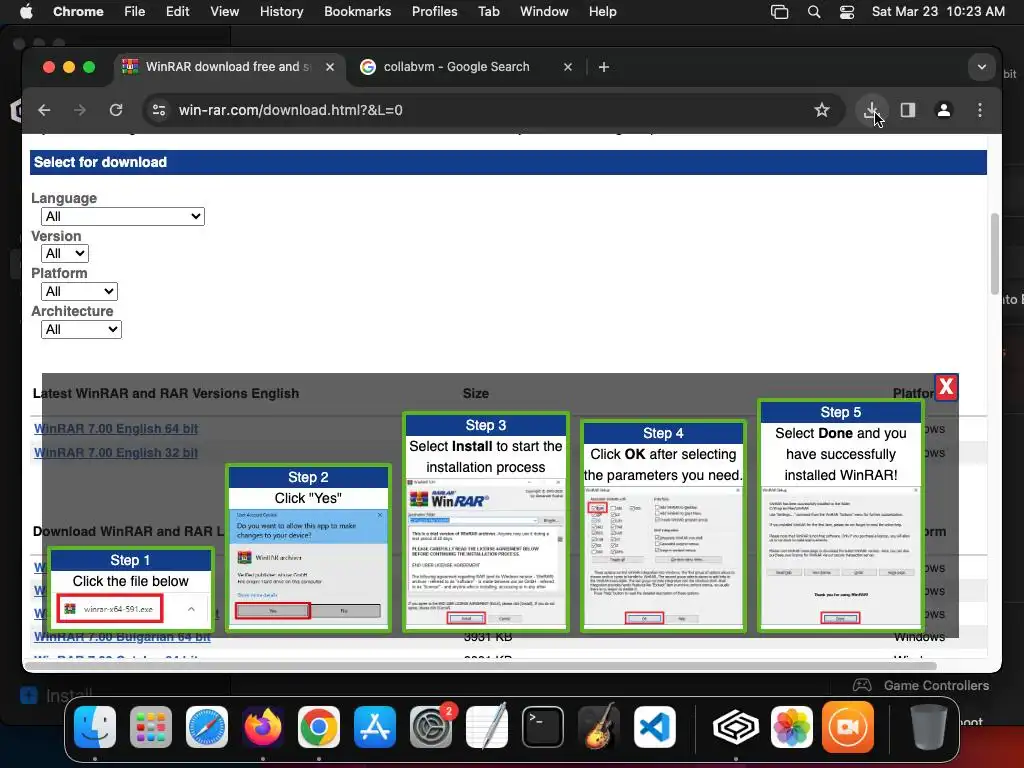Download WinRAR 7.00 English 32 bit

(116, 453)
